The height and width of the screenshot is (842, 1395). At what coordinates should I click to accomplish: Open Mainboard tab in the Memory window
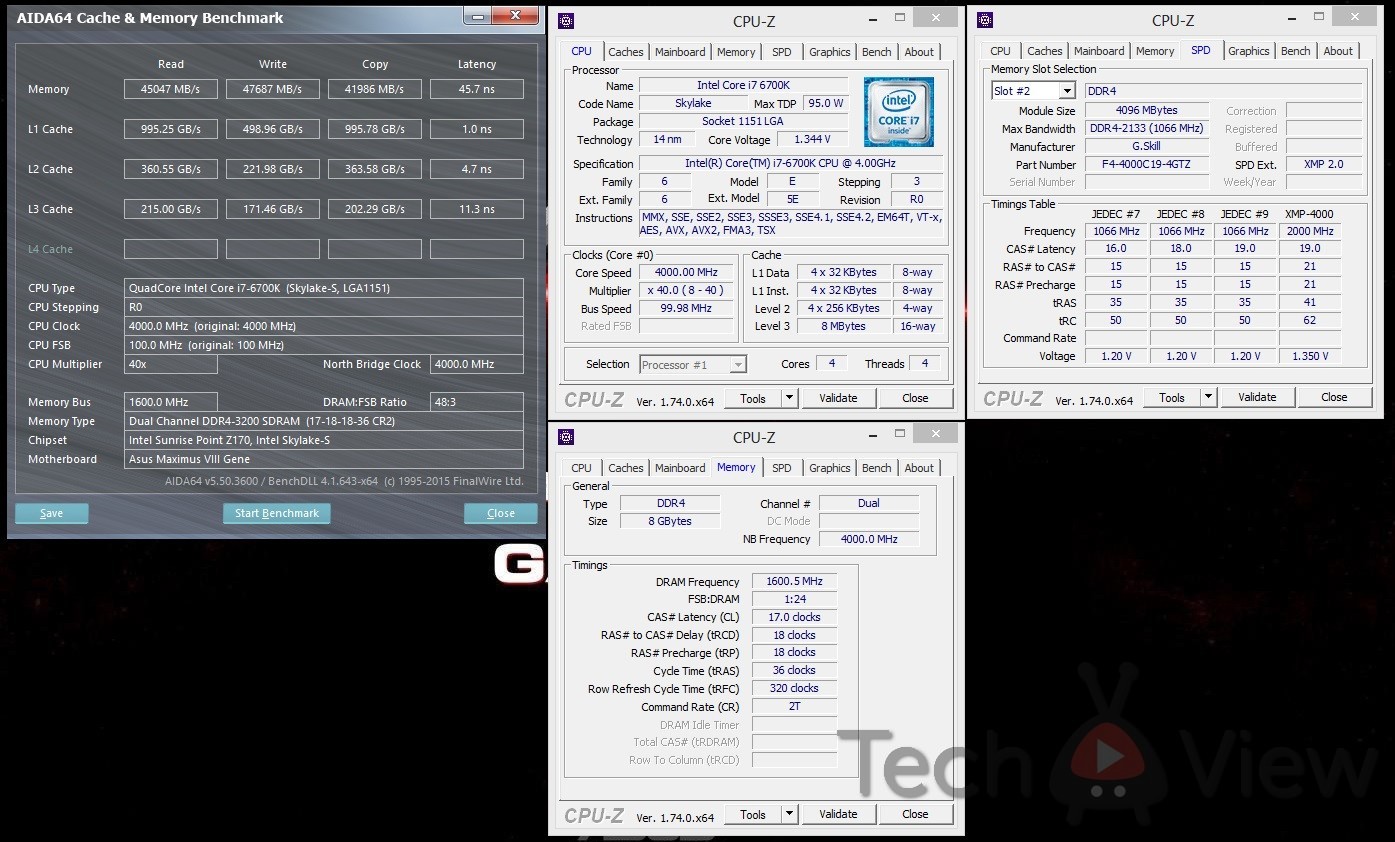point(680,468)
